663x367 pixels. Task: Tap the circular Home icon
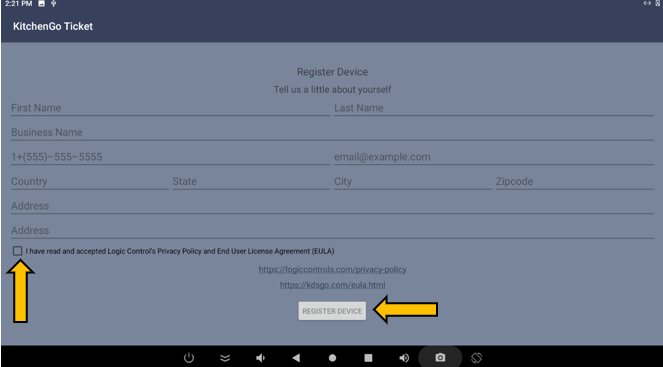(x=332, y=358)
